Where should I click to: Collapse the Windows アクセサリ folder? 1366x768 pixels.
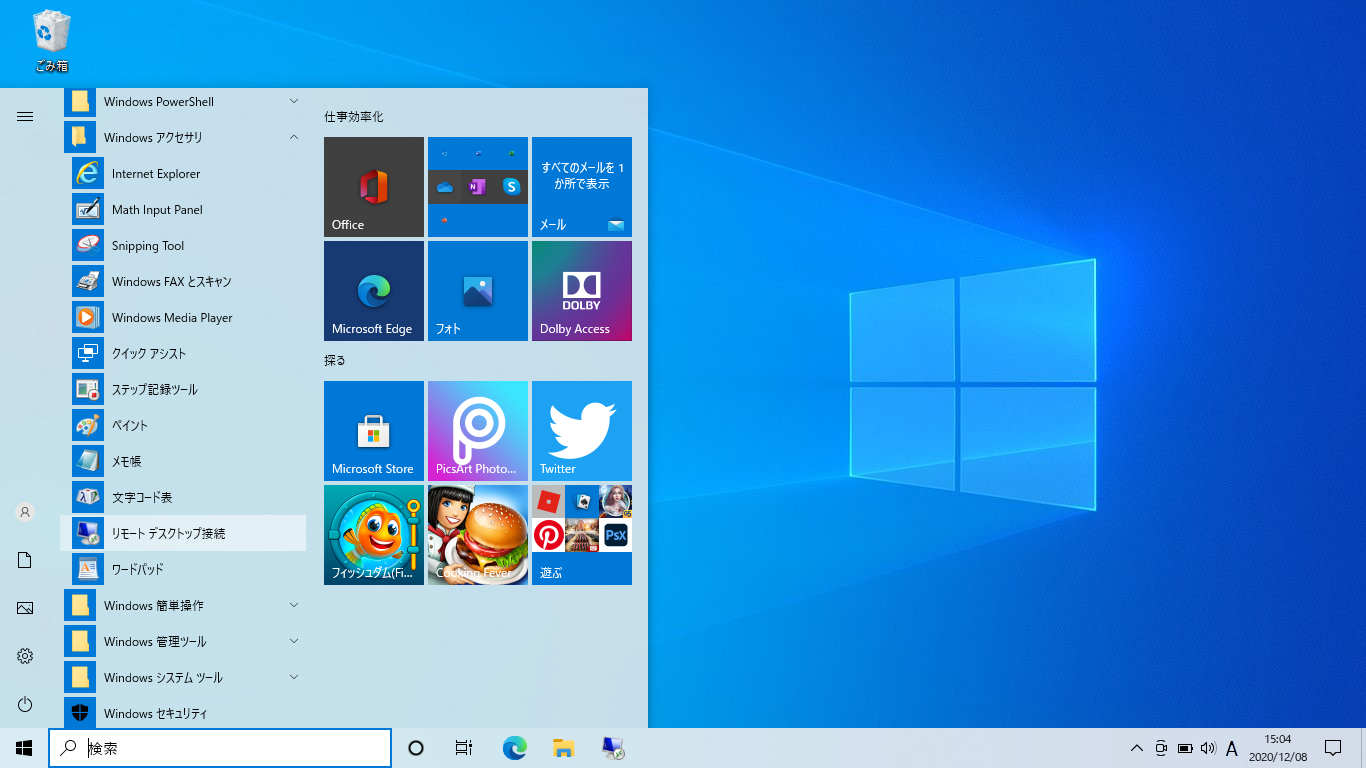tap(183, 137)
